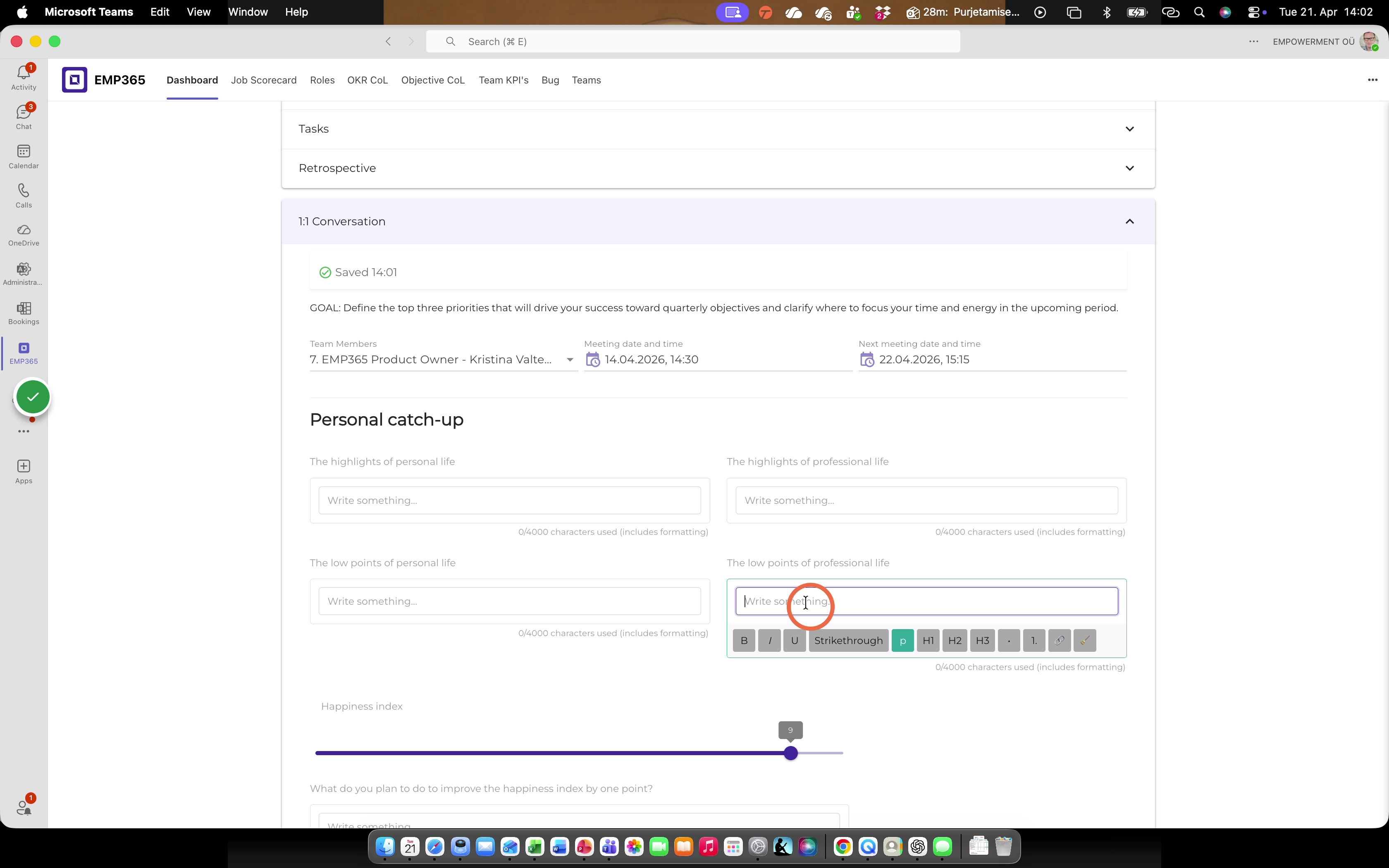Toggle paragraph style p in editor

(903, 640)
